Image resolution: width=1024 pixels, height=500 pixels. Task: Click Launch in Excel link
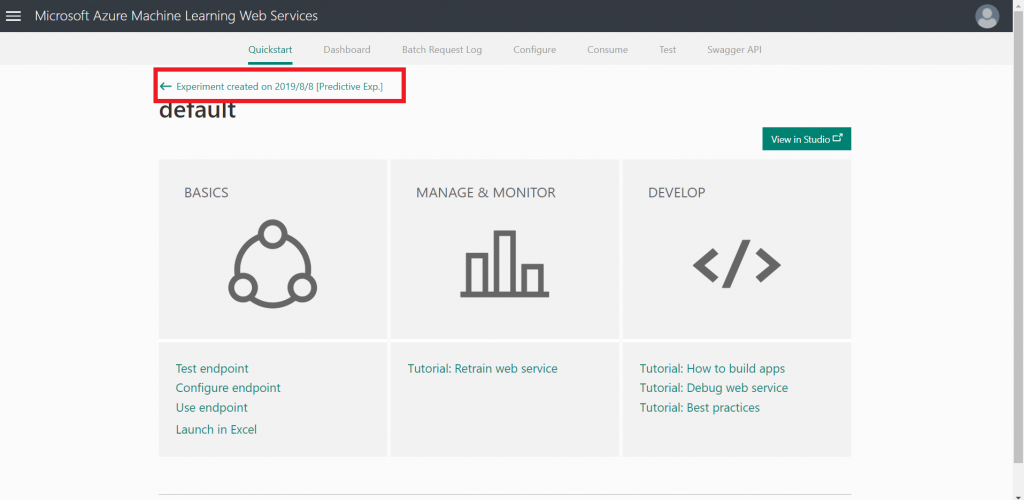tap(216, 430)
